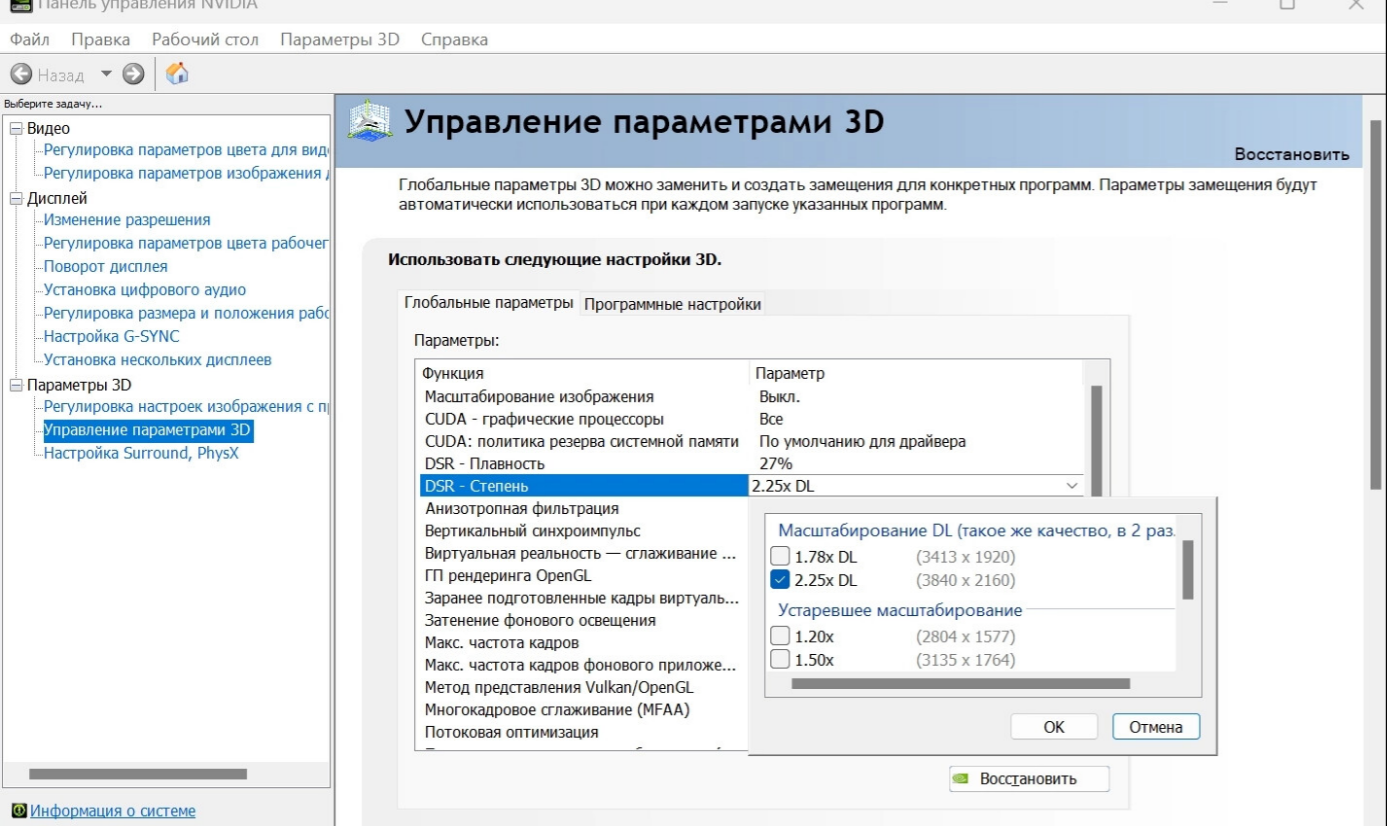The height and width of the screenshot is (826, 1387).
Task: Select Регулировка параметров цвета рабочего стола
Action: click(x=186, y=243)
